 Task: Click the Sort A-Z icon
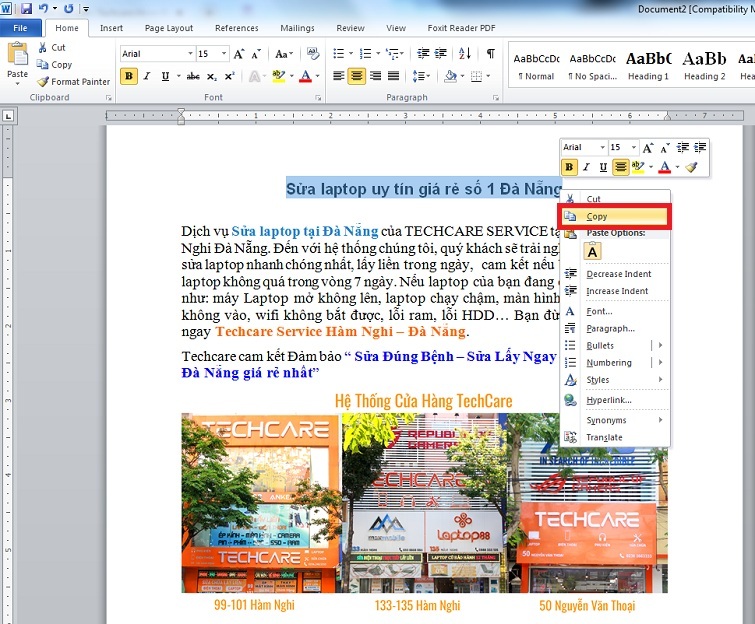465,53
